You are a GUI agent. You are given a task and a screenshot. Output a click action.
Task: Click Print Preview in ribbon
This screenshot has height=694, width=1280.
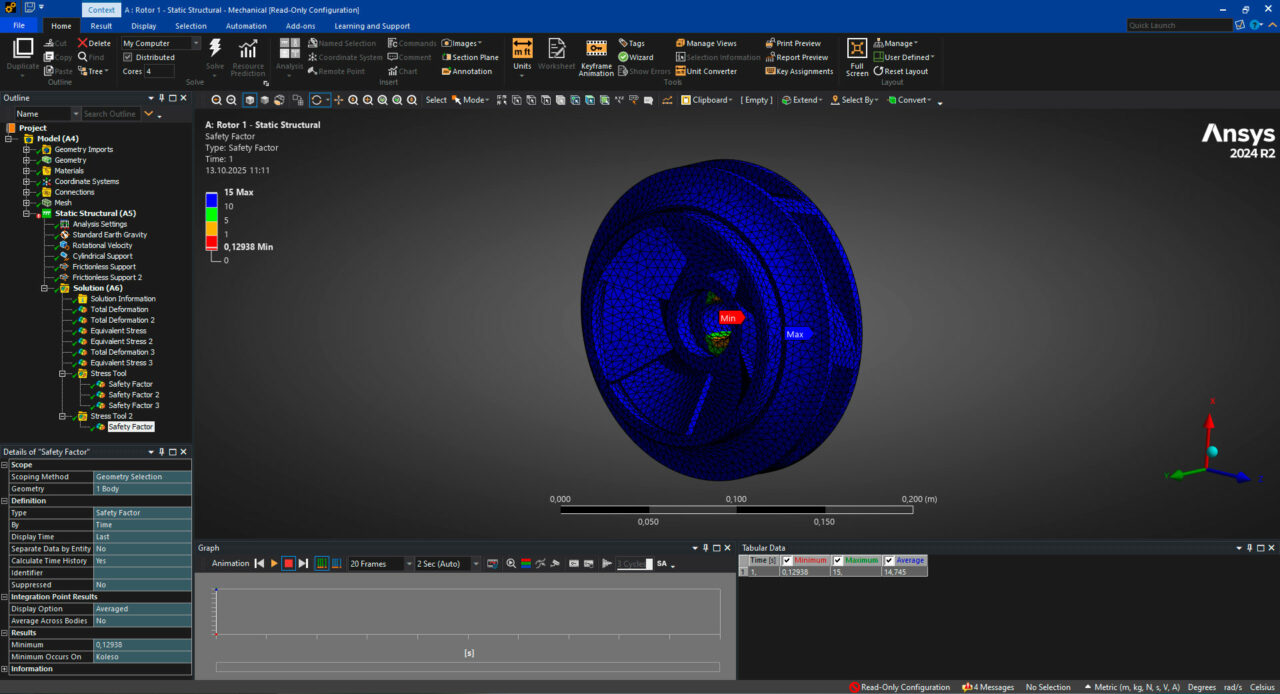pyautogui.click(x=798, y=43)
